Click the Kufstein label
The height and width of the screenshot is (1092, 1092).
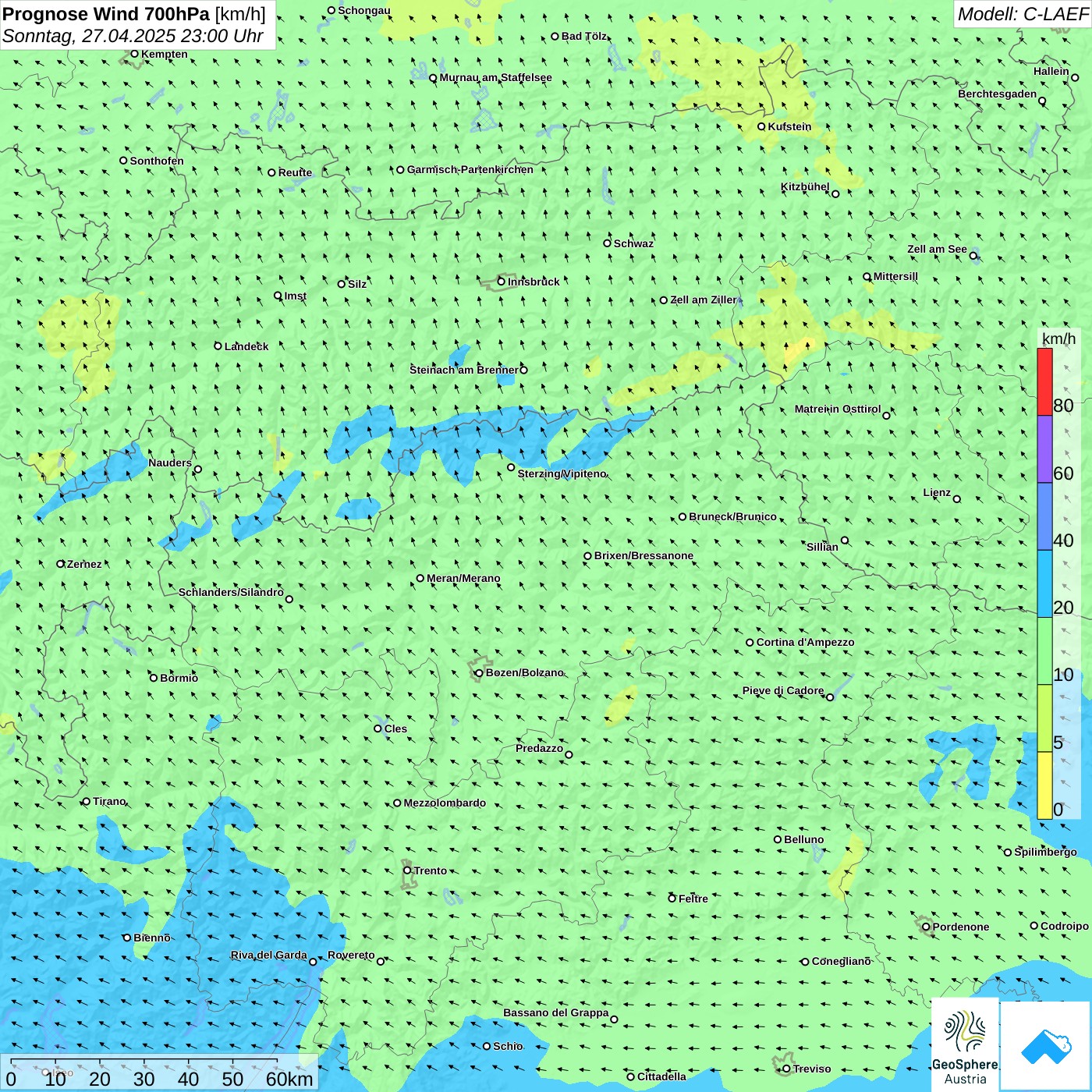point(789,126)
